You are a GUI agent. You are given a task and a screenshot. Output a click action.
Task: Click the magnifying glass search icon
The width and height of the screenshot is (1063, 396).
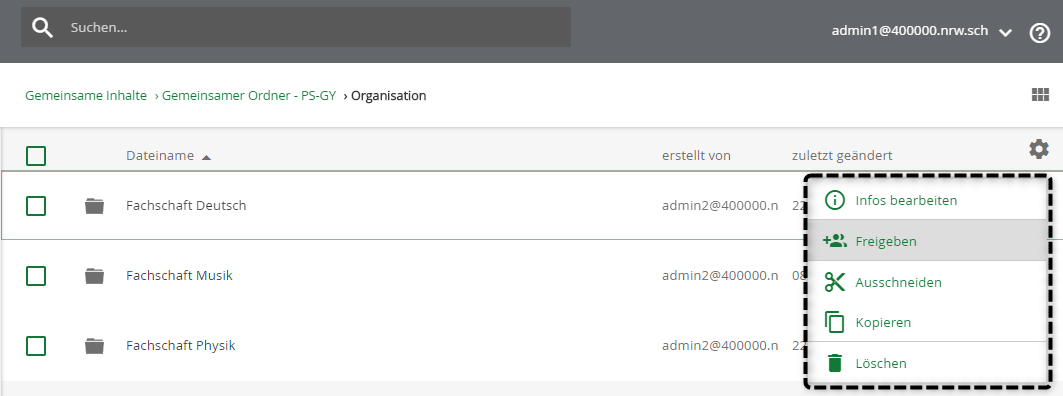coord(42,28)
